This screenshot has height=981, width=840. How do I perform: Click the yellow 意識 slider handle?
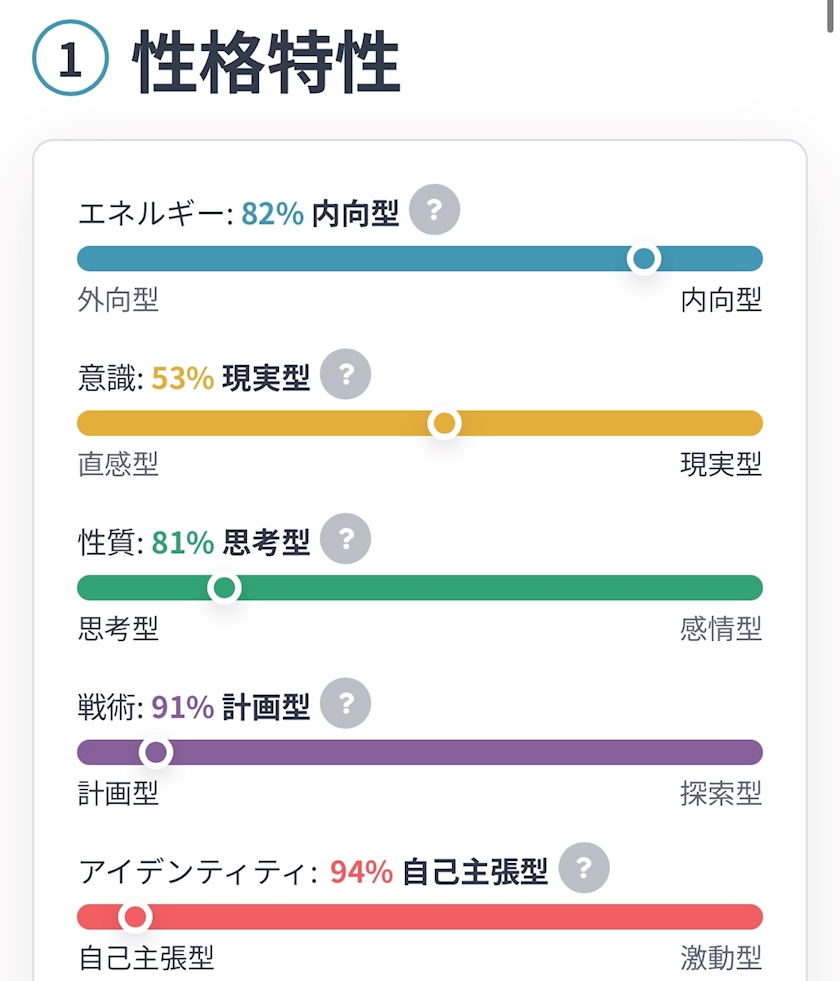point(445,423)
